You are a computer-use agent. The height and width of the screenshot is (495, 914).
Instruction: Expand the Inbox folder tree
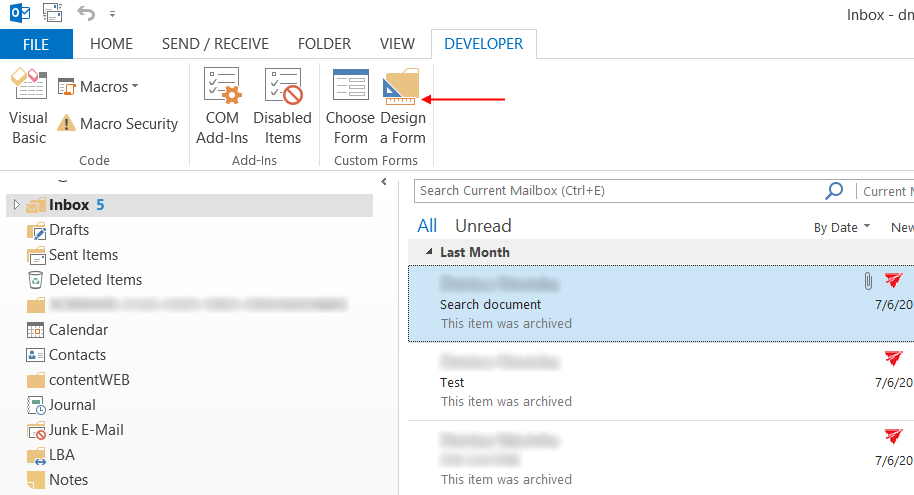(x=15, y=205)
